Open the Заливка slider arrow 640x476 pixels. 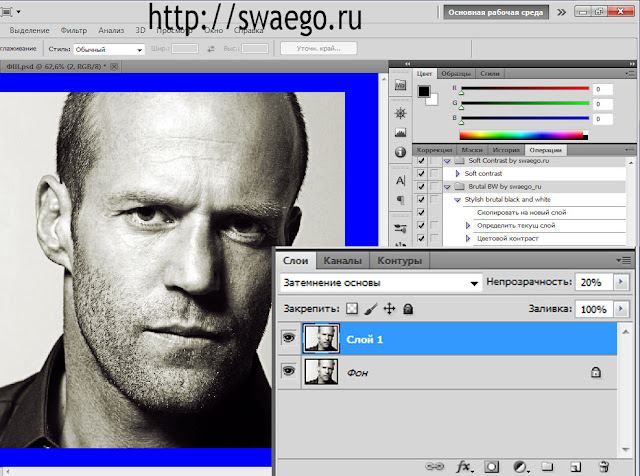(621, 309)
